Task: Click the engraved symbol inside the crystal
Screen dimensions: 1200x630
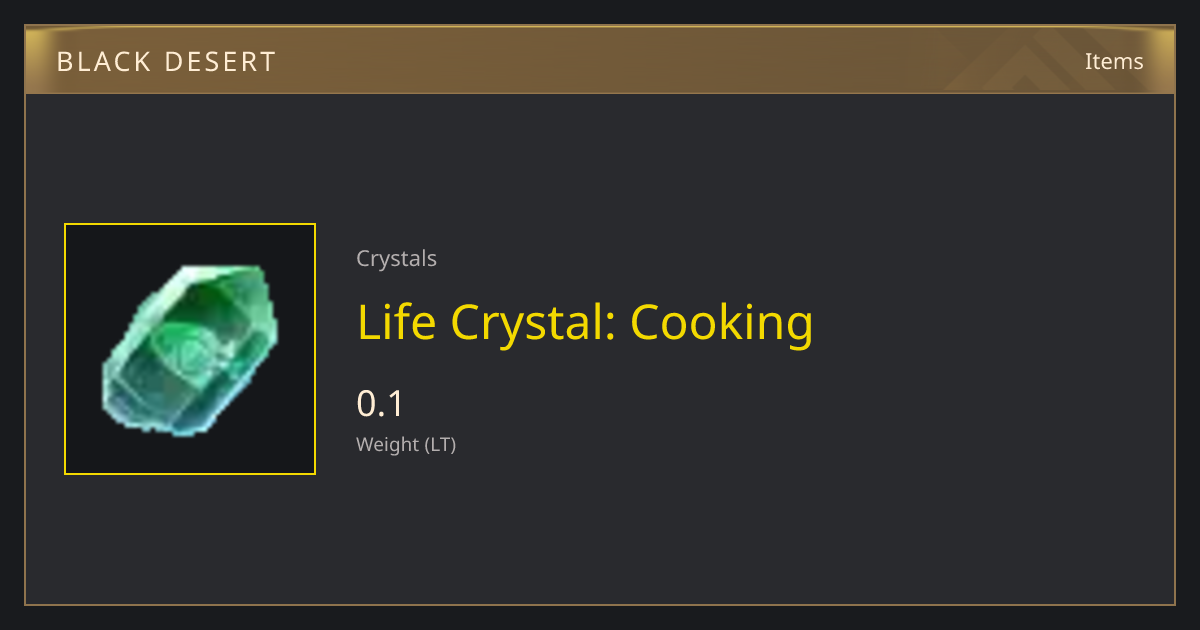Action: (x=188, y=351)
